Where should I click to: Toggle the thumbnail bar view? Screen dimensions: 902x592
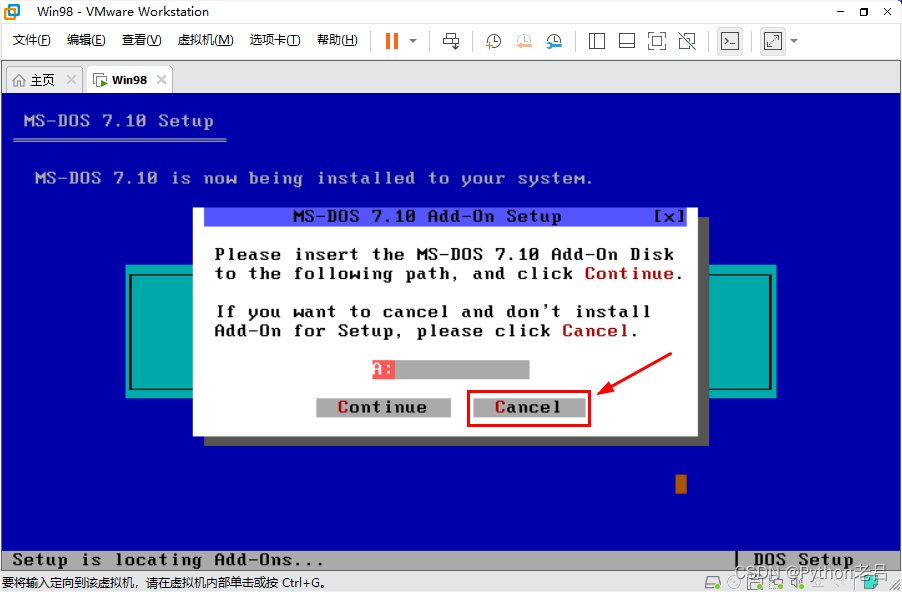coord(626,41)
